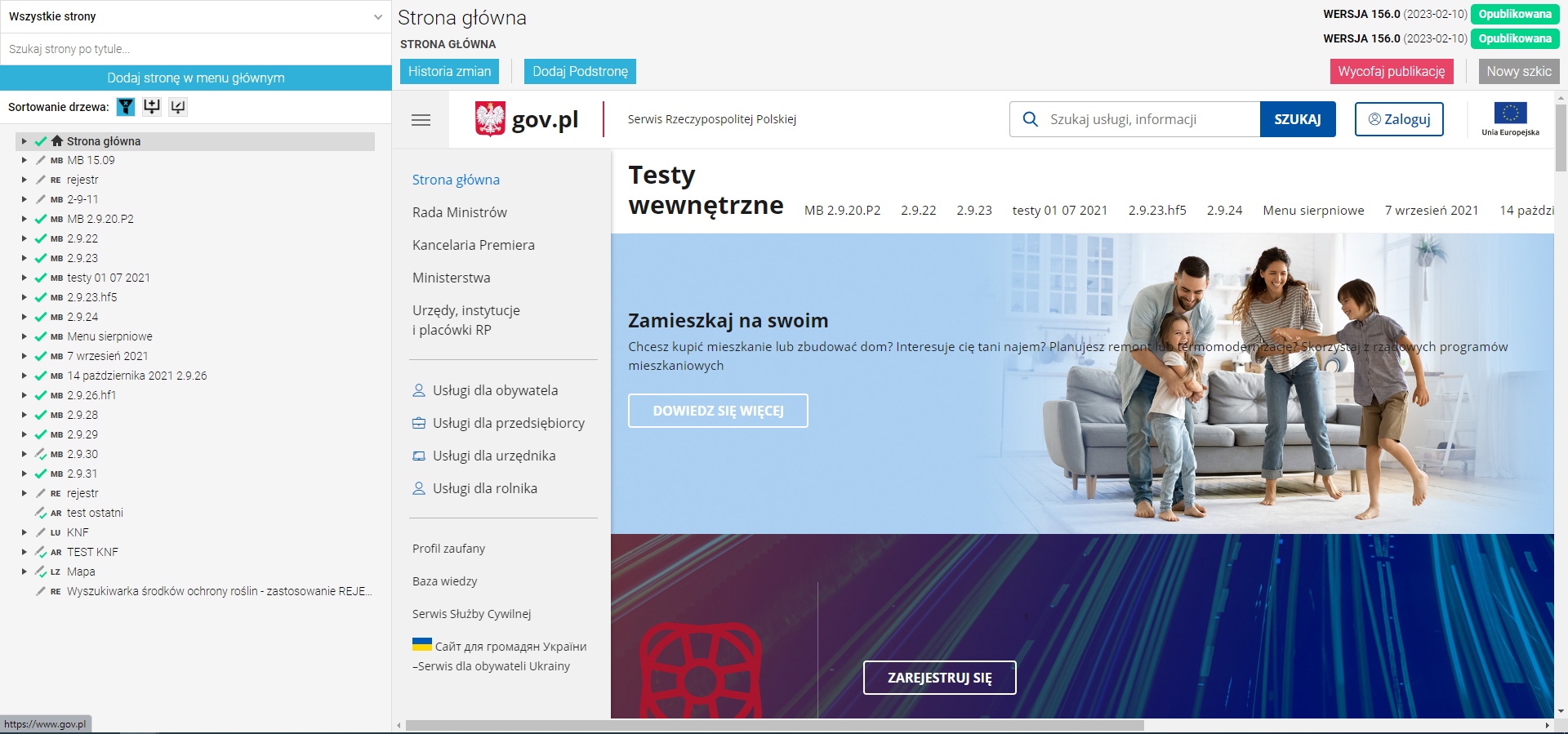Viewport: 1568px width, 734px height.
Task: Expand the Strona główna tree node
Action: point(24,141)
